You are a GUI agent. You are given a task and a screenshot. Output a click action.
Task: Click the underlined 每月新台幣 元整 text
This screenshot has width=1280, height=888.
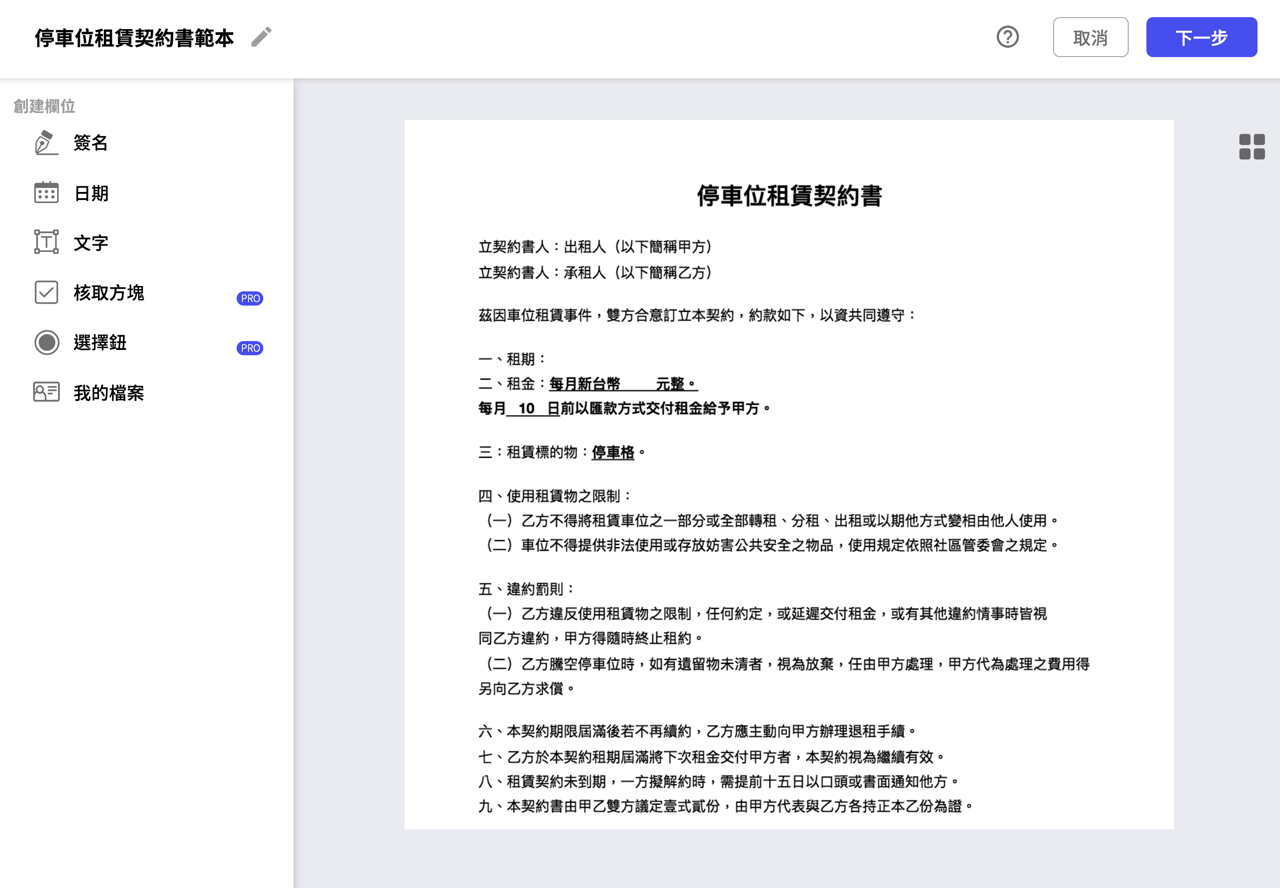[x=623, y=384]
